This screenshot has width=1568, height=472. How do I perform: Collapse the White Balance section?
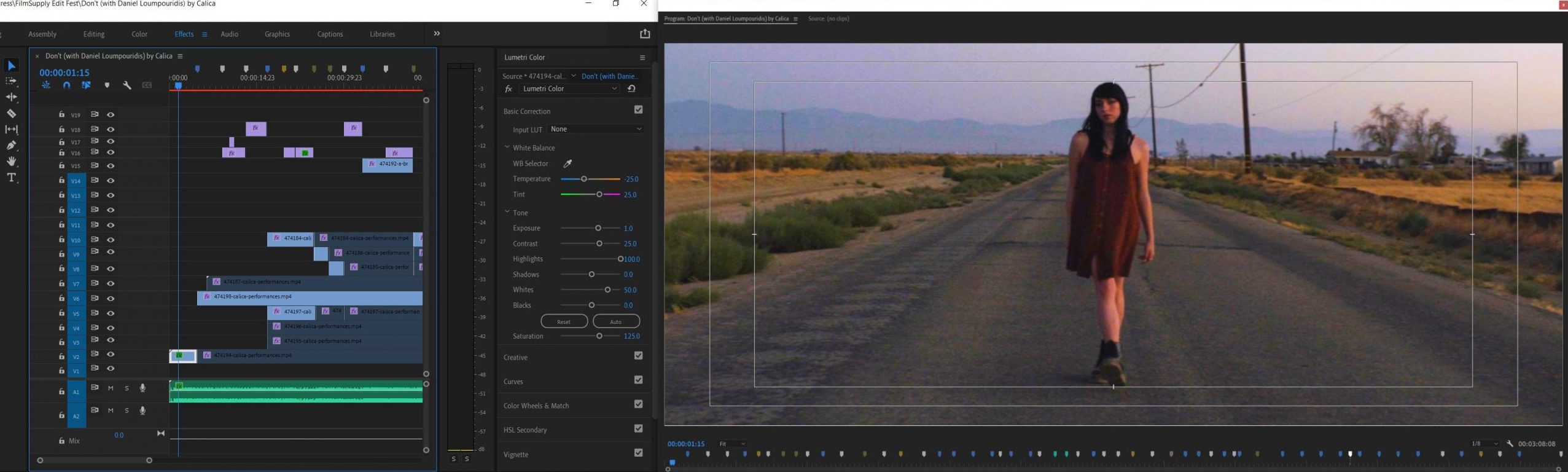(x=507, y=147)
